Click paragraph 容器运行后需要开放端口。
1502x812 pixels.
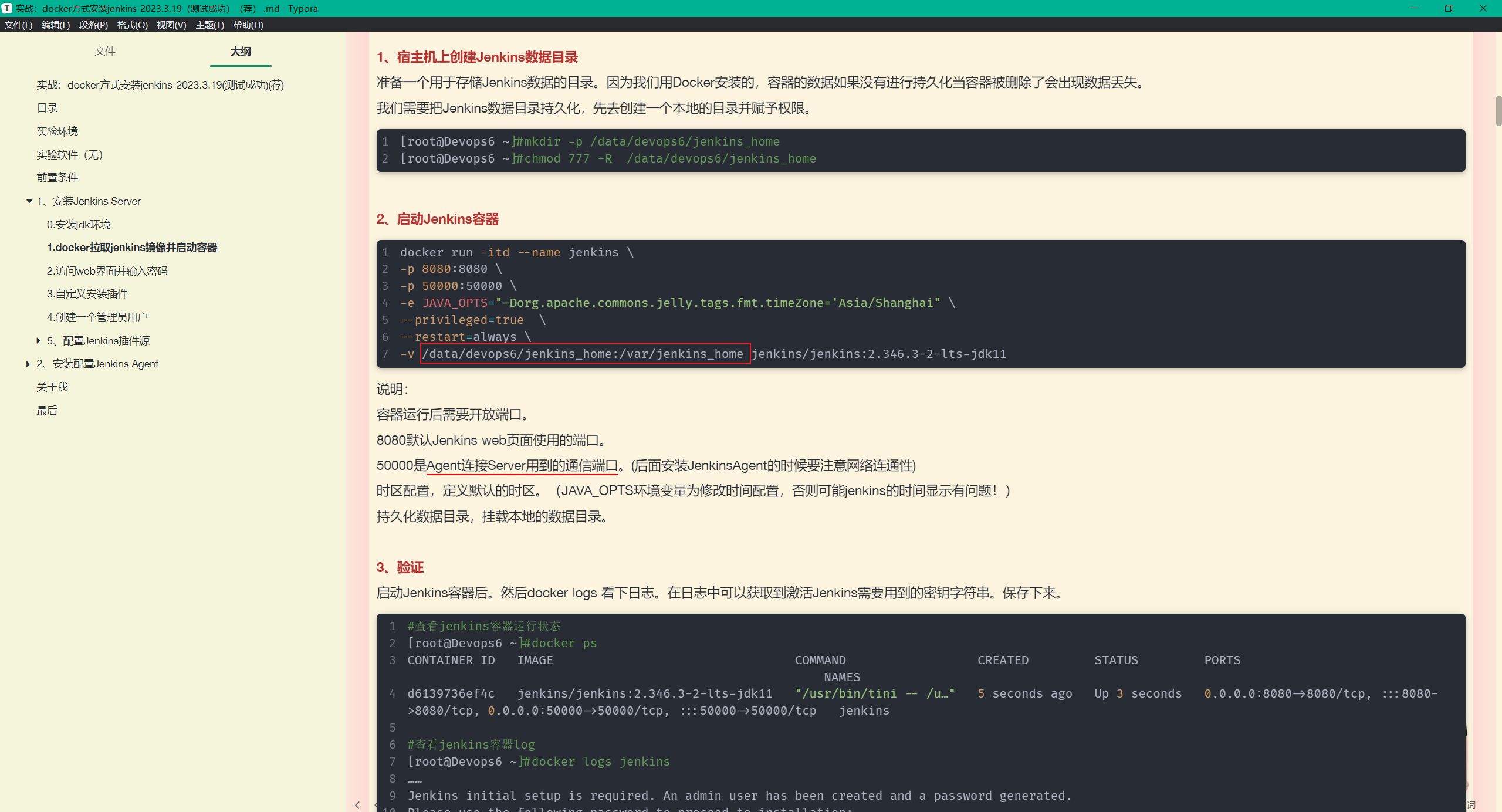pyautogui.click(x=454, y=414)
